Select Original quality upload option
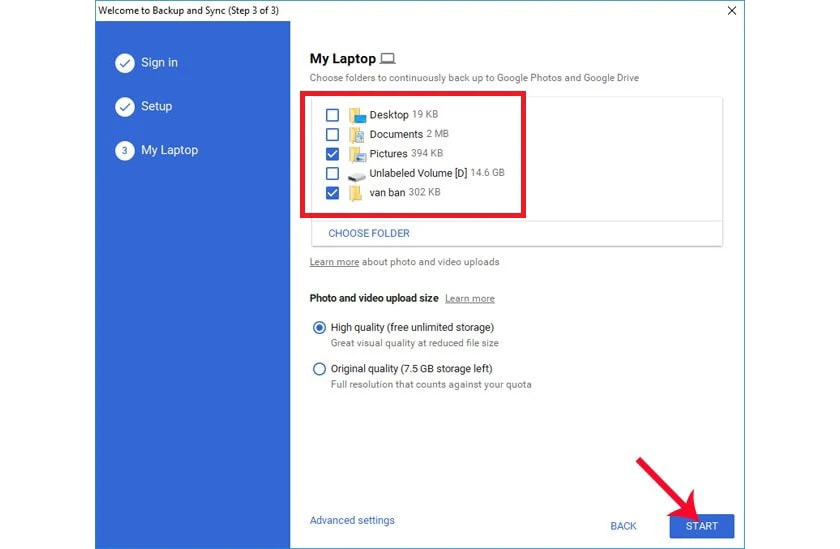This screenshot has width=840, height=549. click(x=319, y=369)
